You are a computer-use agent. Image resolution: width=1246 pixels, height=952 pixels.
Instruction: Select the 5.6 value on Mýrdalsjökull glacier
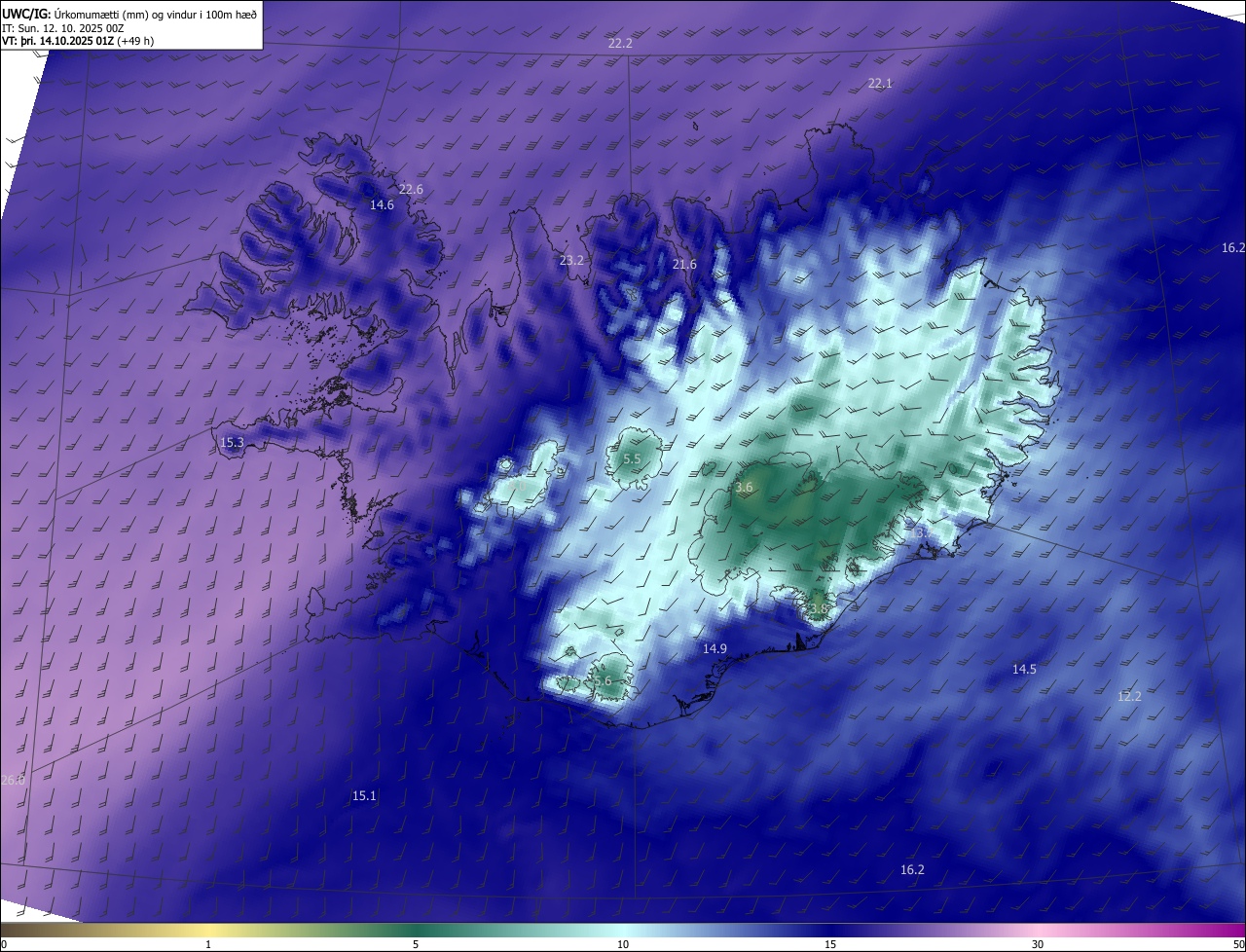(602, 681)
